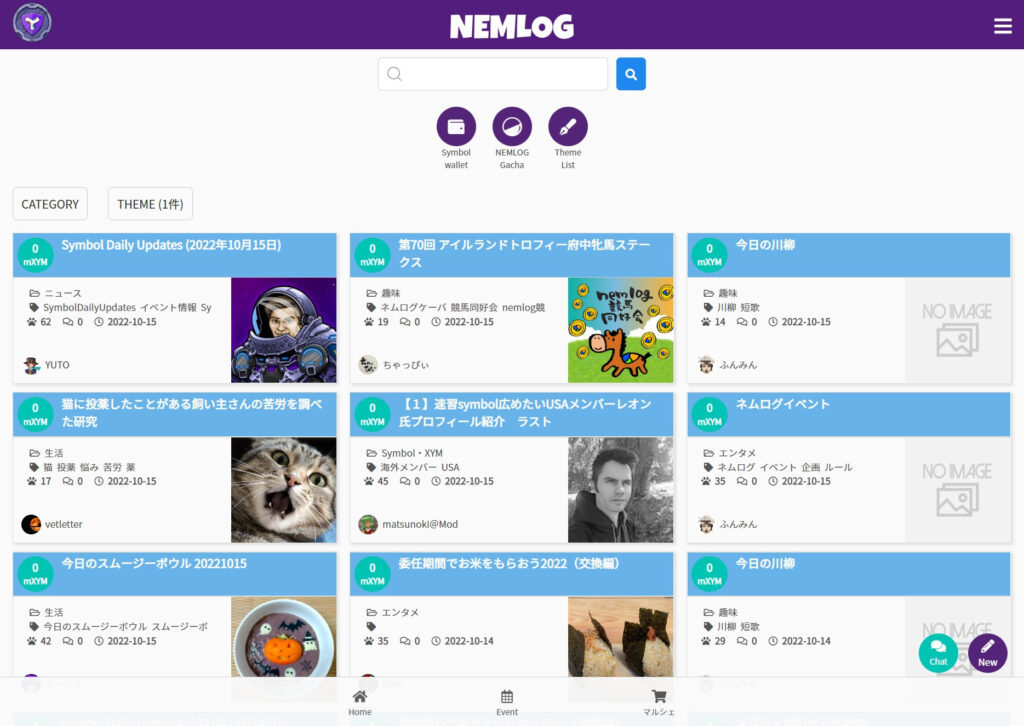Open the Chat bubble button
This screenshot has height=726, width=1024.
(x=938, y=653)
